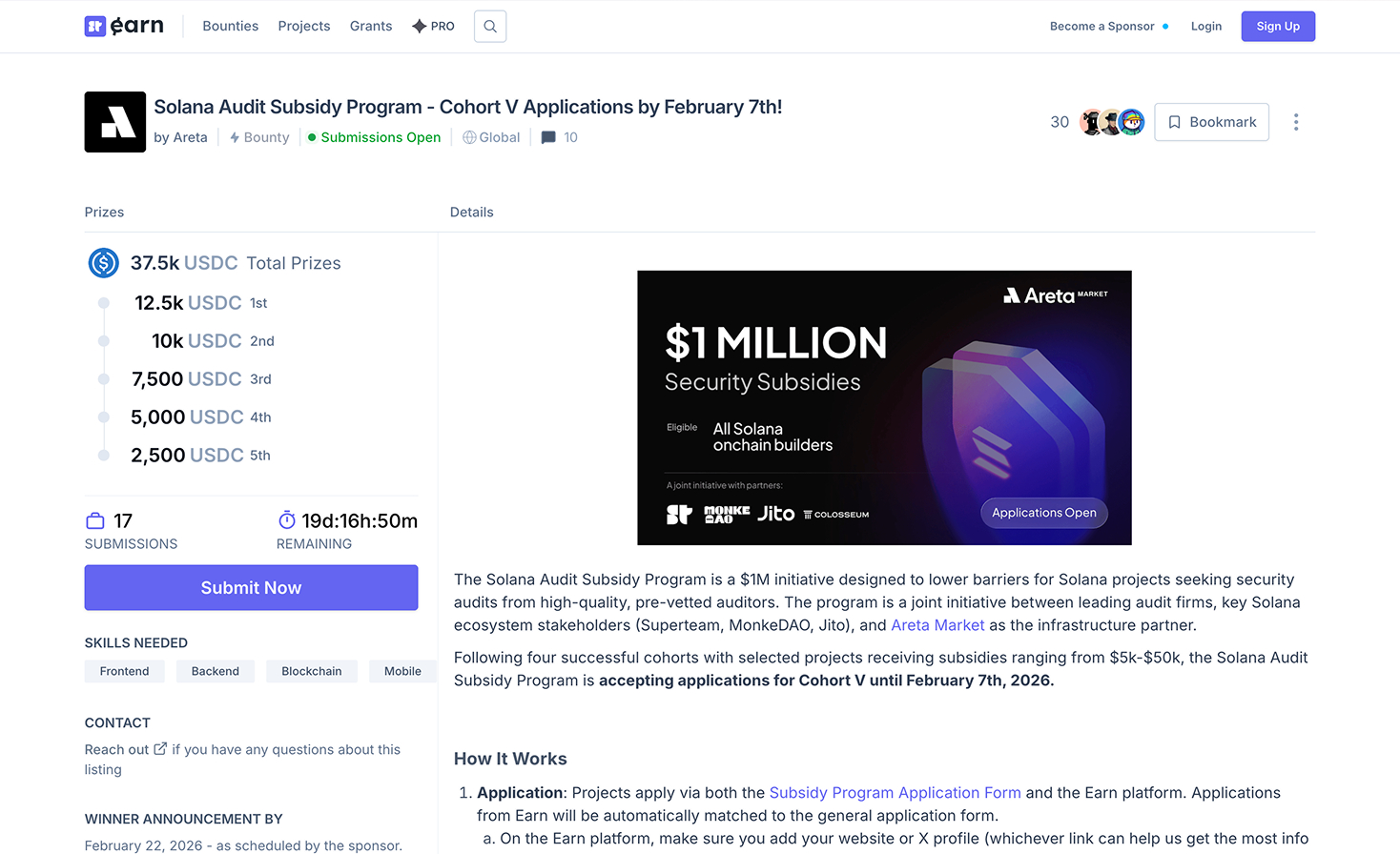Screen dimensions: 1400x854
Task: Click the lightning bolt Bounty icon
Action: pyautogui.click(x=235, y=137)
